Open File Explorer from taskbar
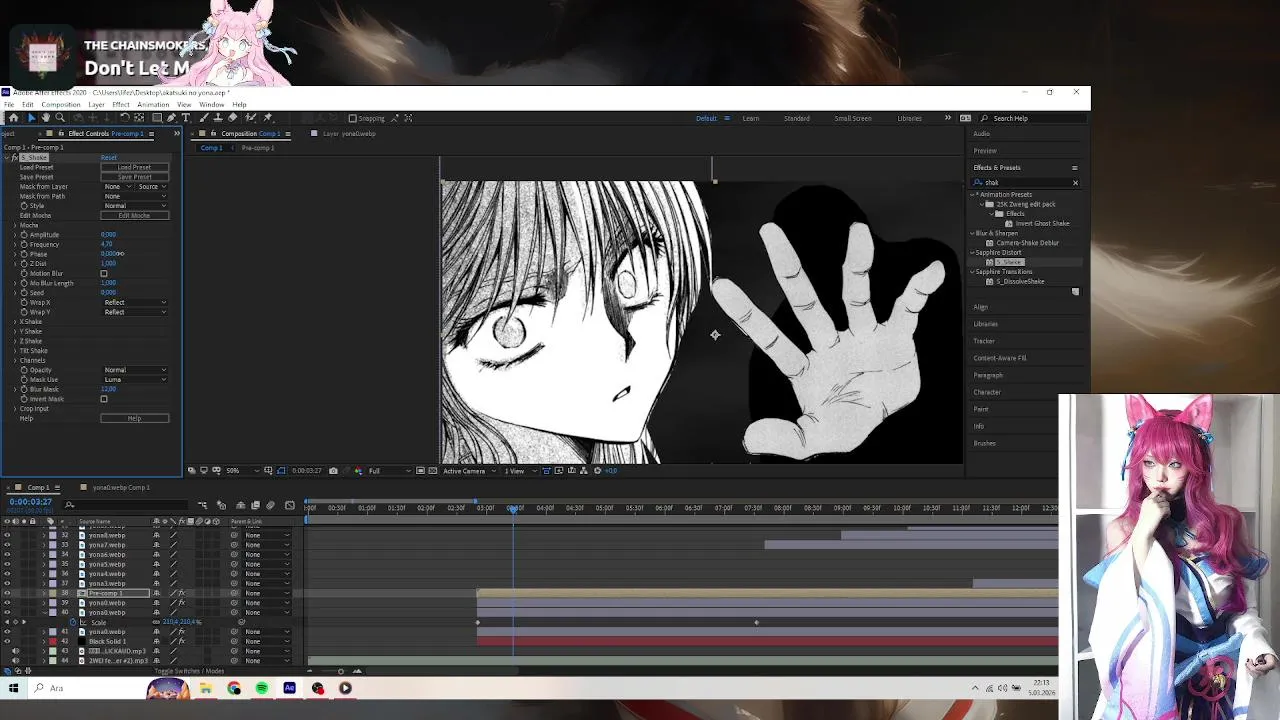 click(206, 688)
